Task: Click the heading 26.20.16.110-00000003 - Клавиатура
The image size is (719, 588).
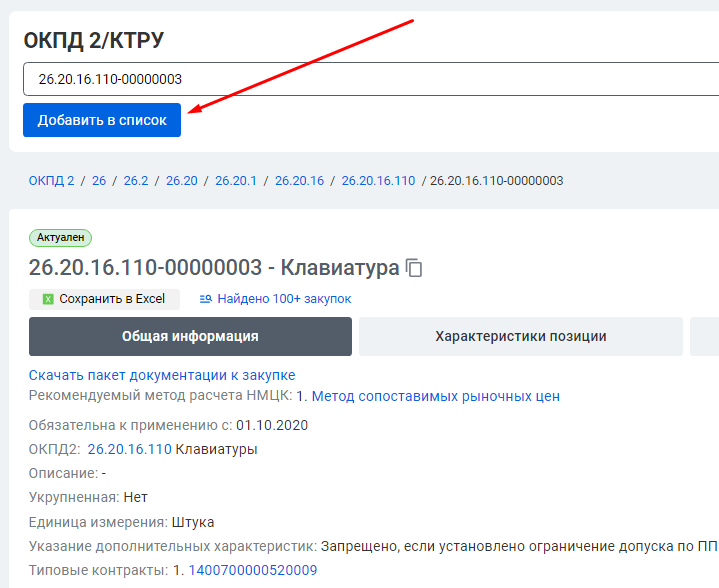Action: (x=214, y=267)
